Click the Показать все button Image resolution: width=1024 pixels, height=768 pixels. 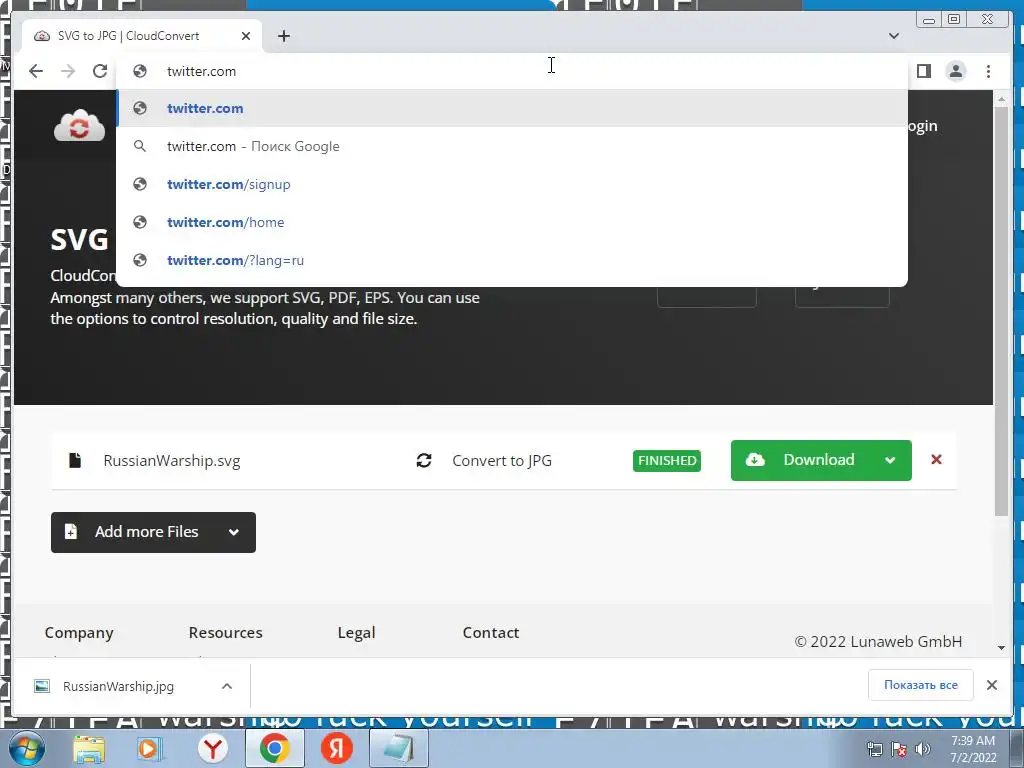pos(921,685)
